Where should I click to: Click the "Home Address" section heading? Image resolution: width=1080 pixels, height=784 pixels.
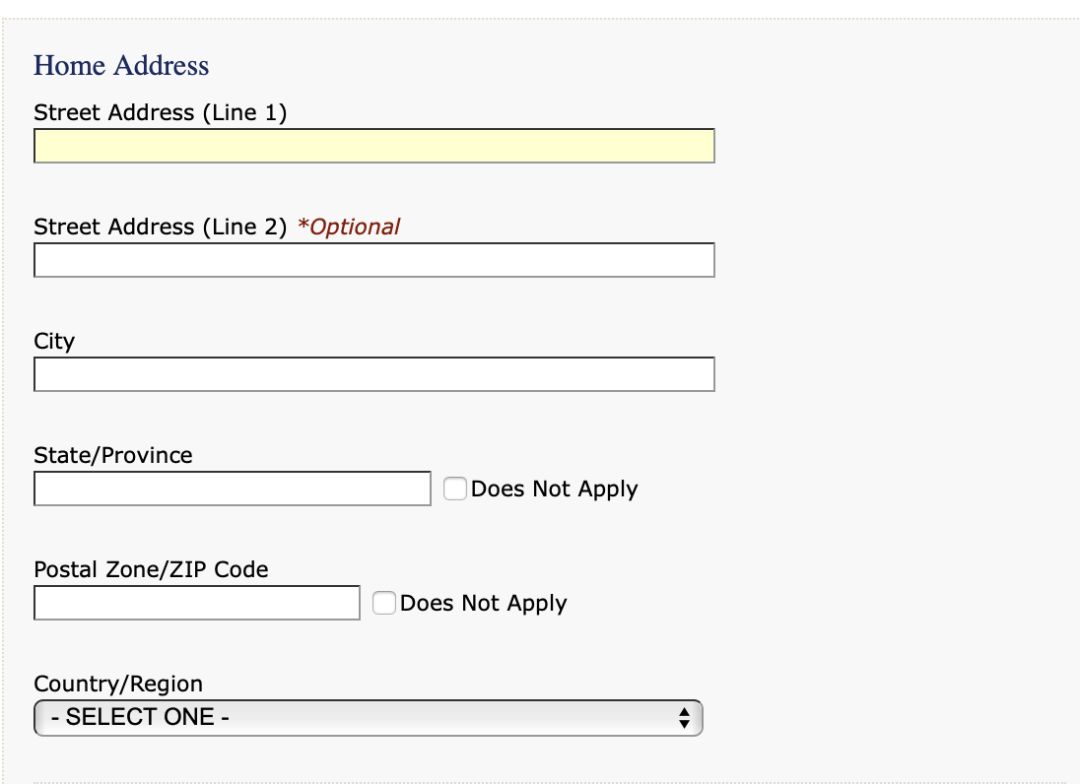(x=121, y=65)
